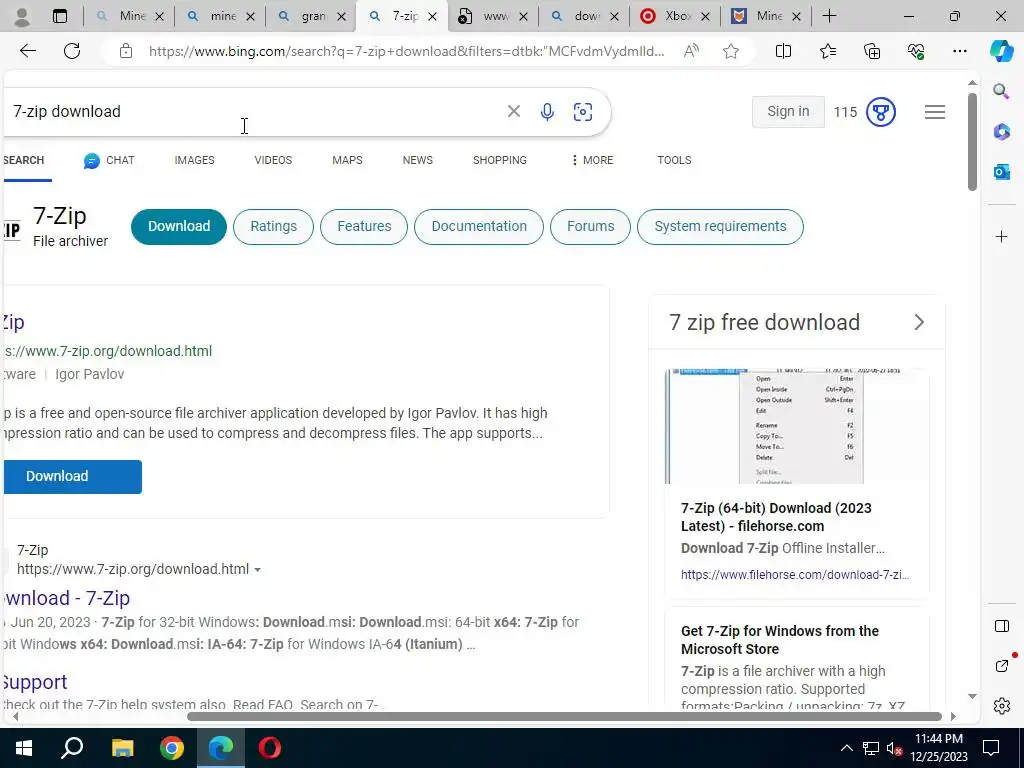Screen dimensions: 1024x768
Task: Select System requirements pill filter
Action: [720, 227]
